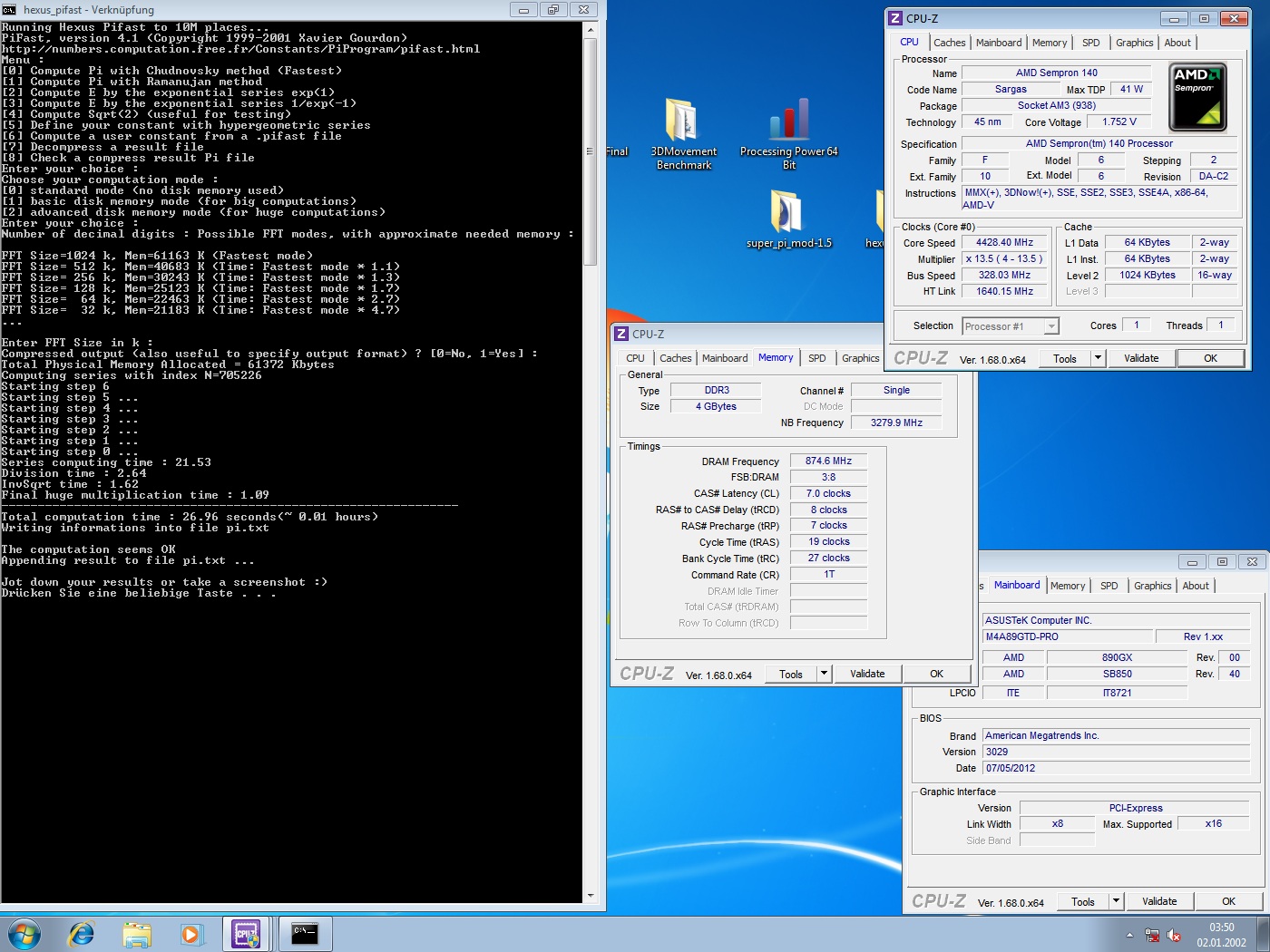
Task: Click the memory Size 4 GBytes value
Action: tap(716, 406)
